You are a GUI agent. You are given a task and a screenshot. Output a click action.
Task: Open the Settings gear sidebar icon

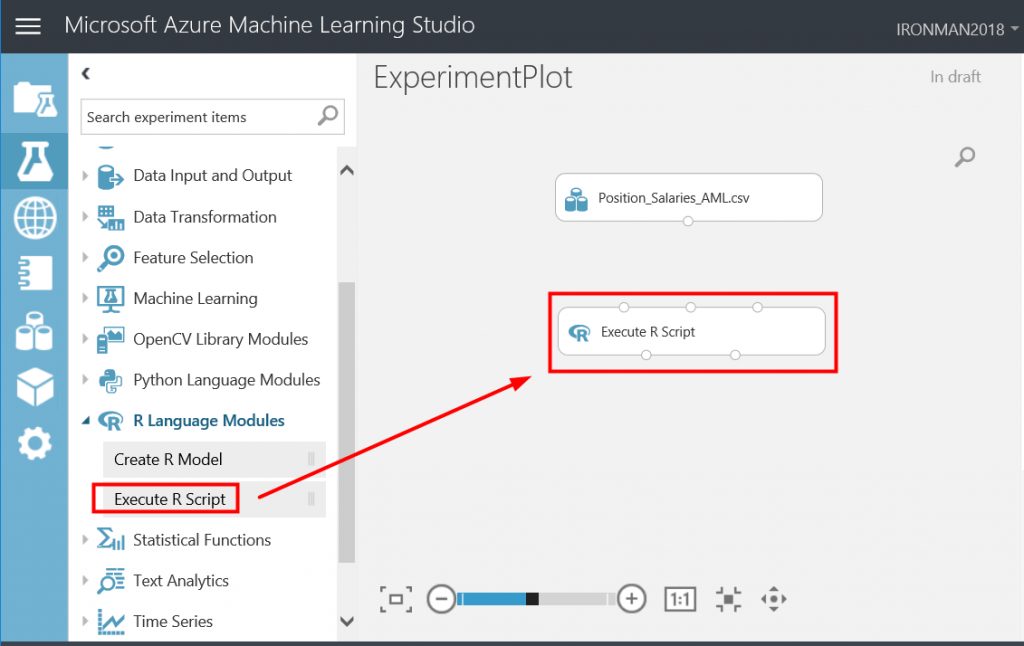pyautogui.click(x=35, y=444)
